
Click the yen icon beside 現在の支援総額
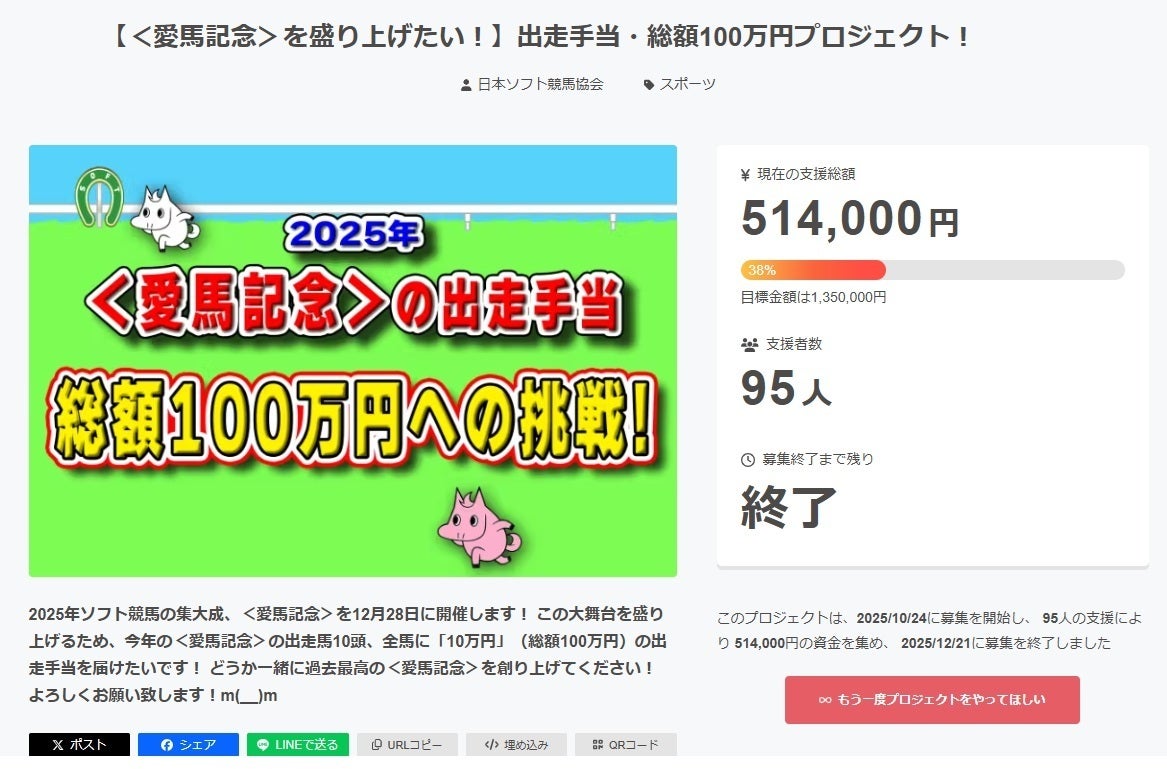[x=745, y=175]
